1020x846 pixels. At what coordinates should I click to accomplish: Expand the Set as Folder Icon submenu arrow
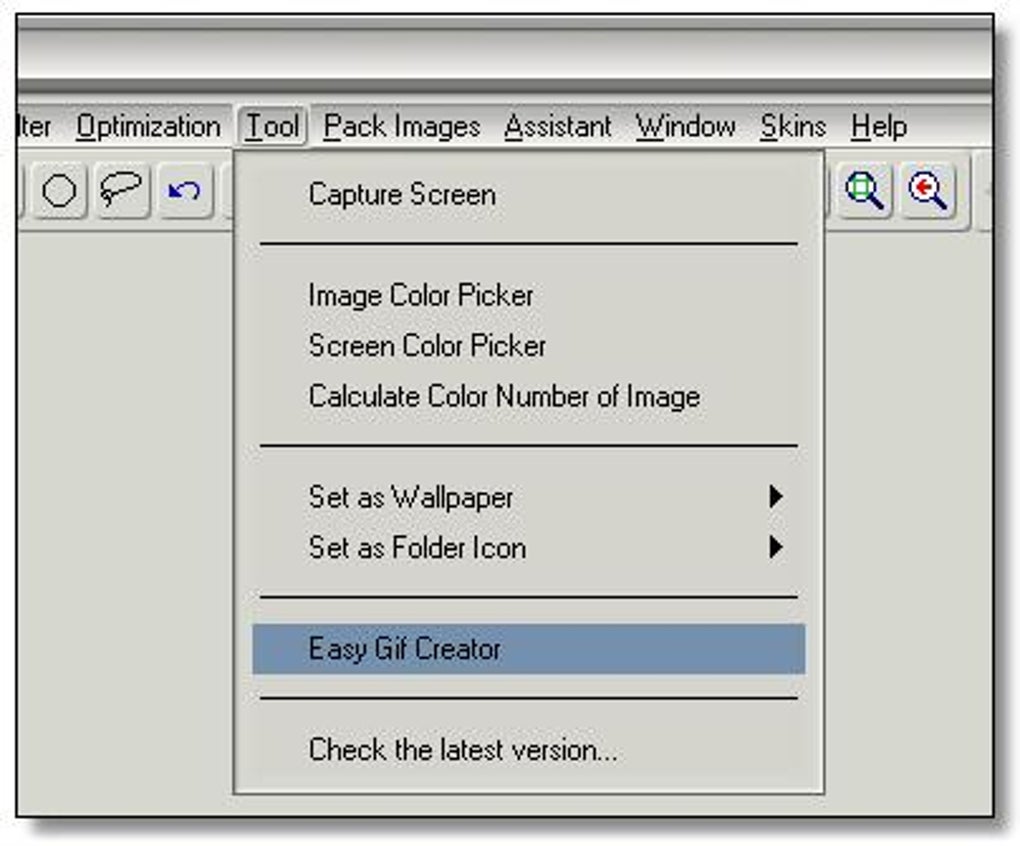pos(775,548)
